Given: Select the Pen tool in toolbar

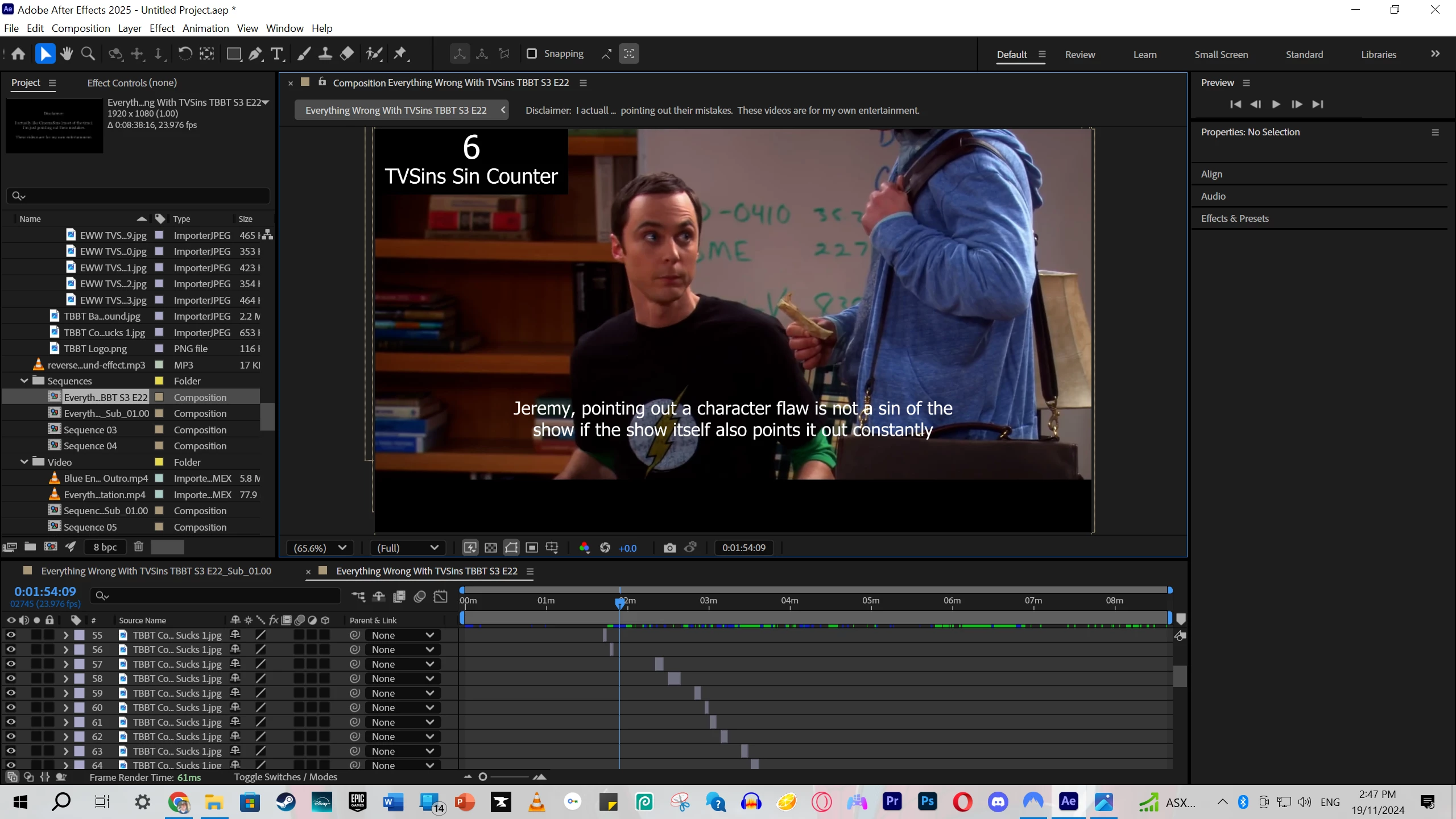Looking at the screenshot, I should [255, 54].
